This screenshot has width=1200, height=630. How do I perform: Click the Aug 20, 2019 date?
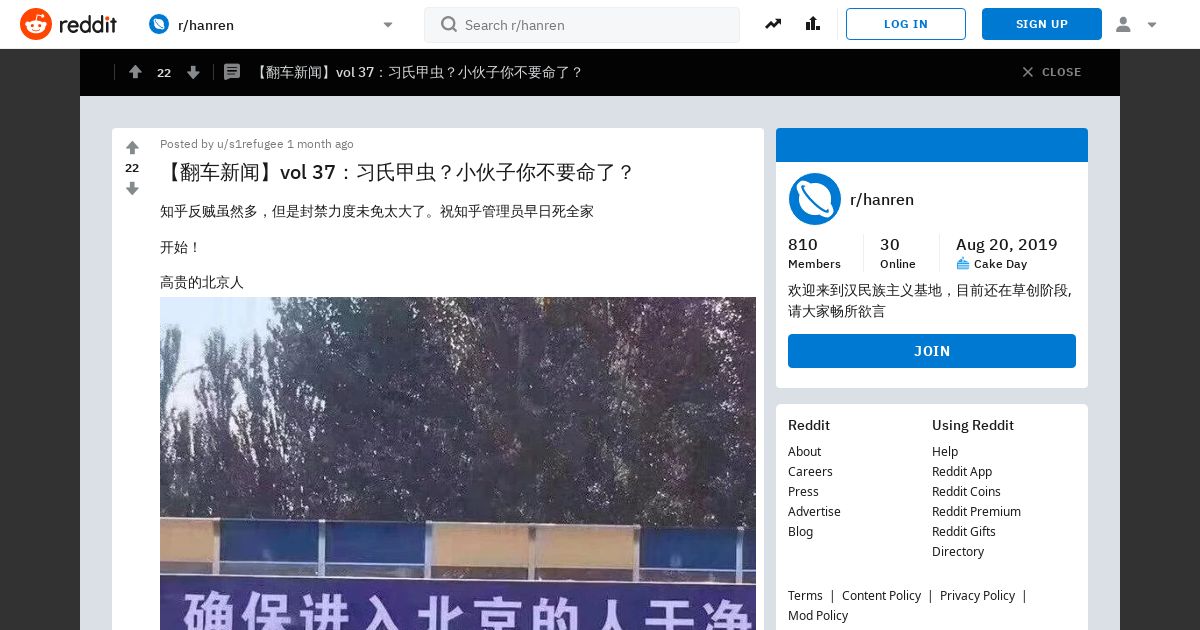(1006, 244)
